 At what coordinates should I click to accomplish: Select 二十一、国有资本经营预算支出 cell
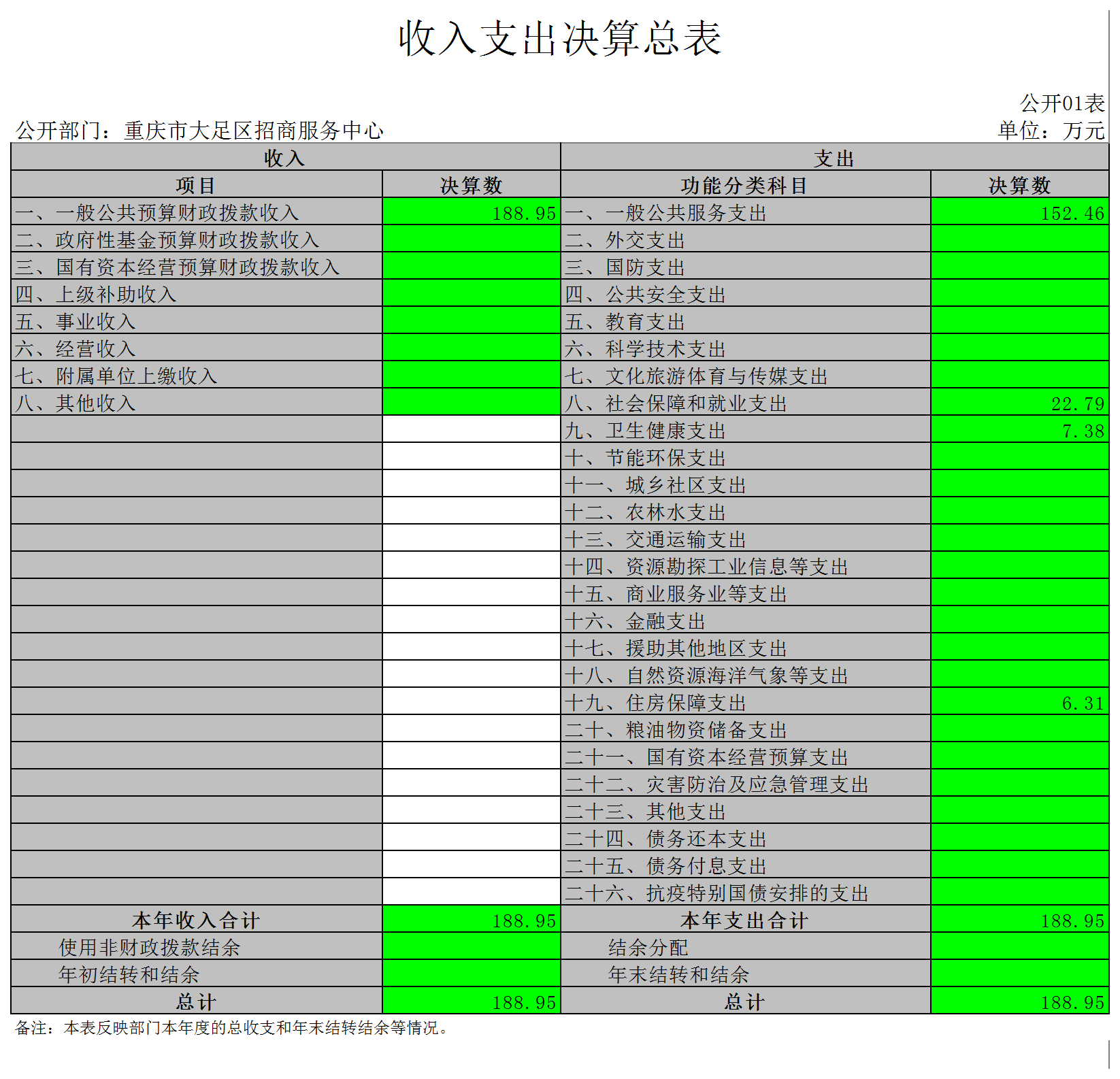coord(745,756)
